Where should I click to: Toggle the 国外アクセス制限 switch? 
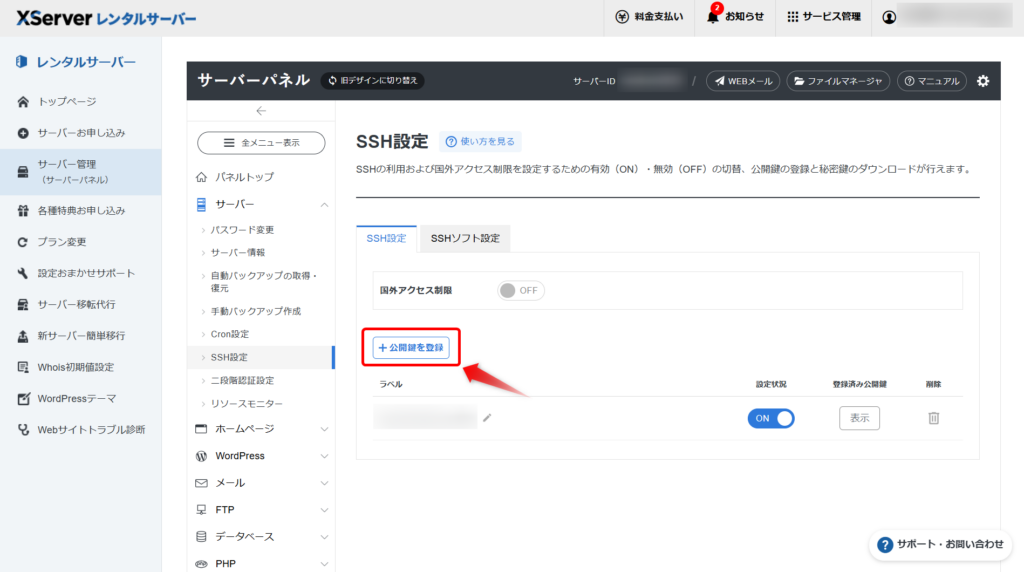tap(520, 290)
